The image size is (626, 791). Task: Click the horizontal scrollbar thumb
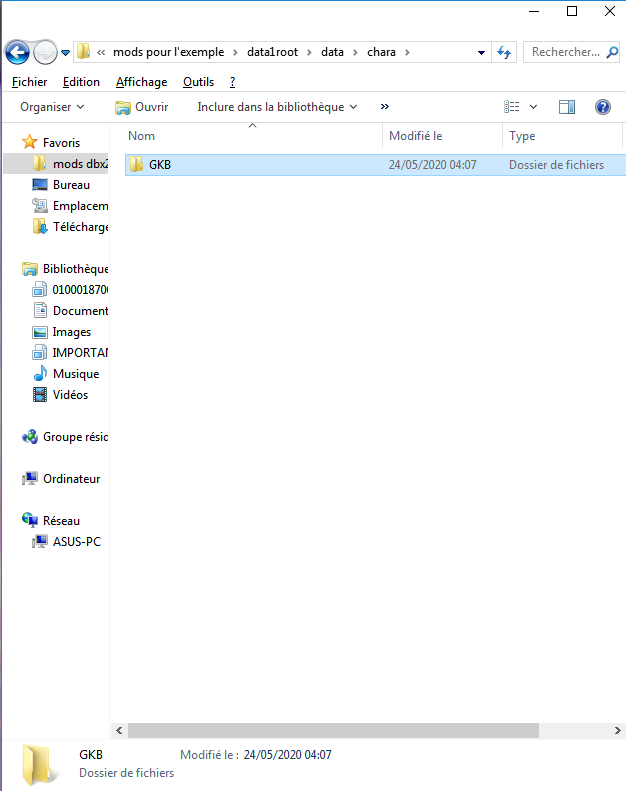coord(333,730)
